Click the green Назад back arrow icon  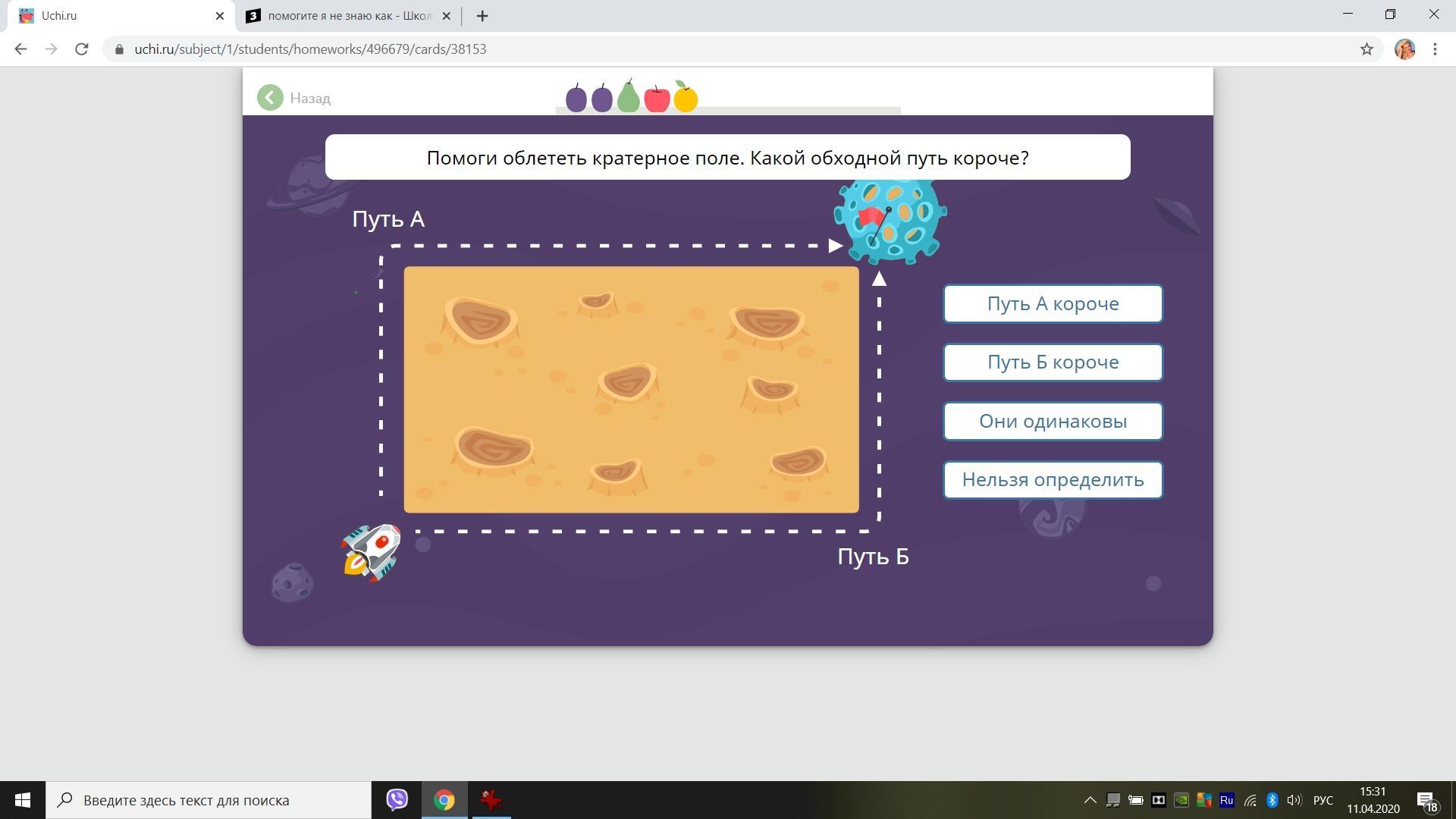point(270,98)
